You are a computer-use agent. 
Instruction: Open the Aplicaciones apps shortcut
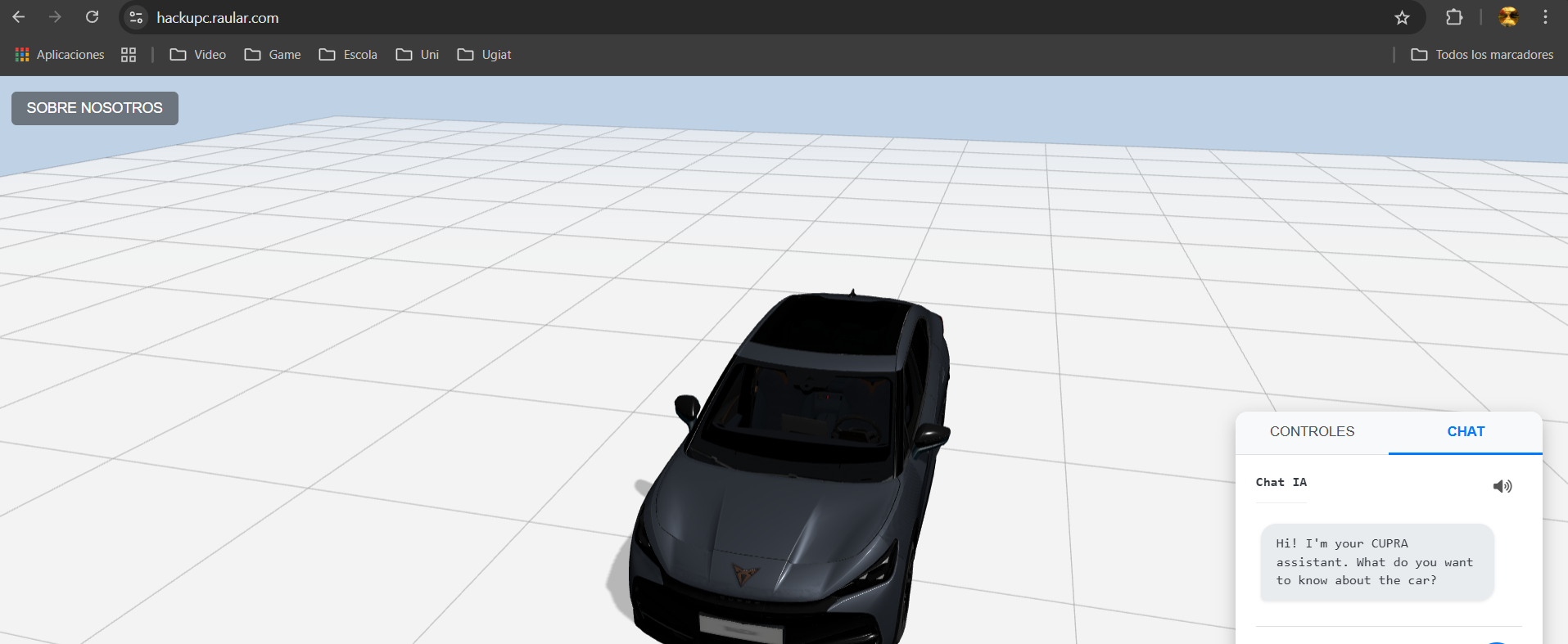click(x=60, y=55)
